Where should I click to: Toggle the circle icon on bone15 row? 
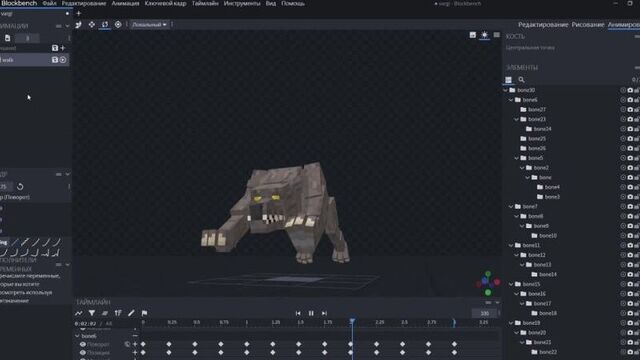623,284
